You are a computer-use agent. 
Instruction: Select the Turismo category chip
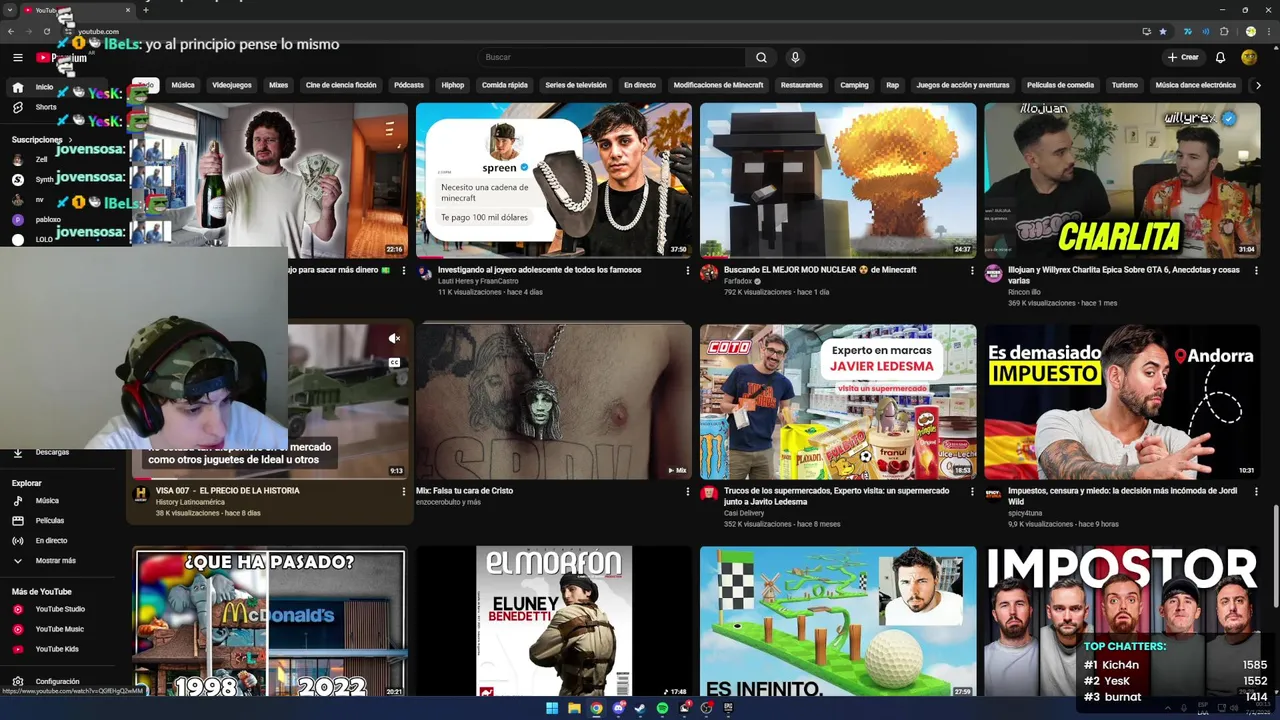[x=1125, y=85]
